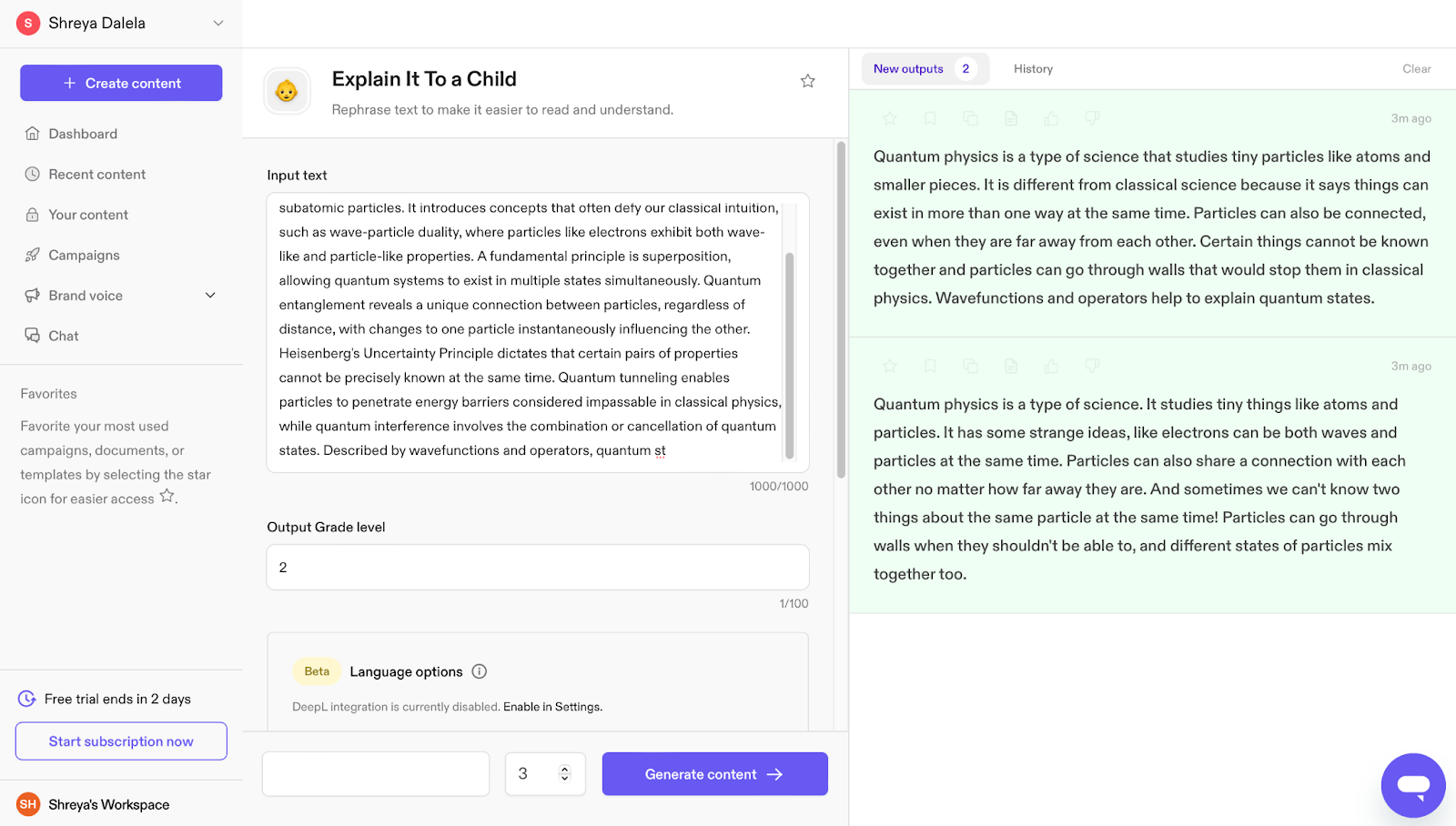Bookmark the first generated output
The image size is (1456, 826).
click(930, 118)
